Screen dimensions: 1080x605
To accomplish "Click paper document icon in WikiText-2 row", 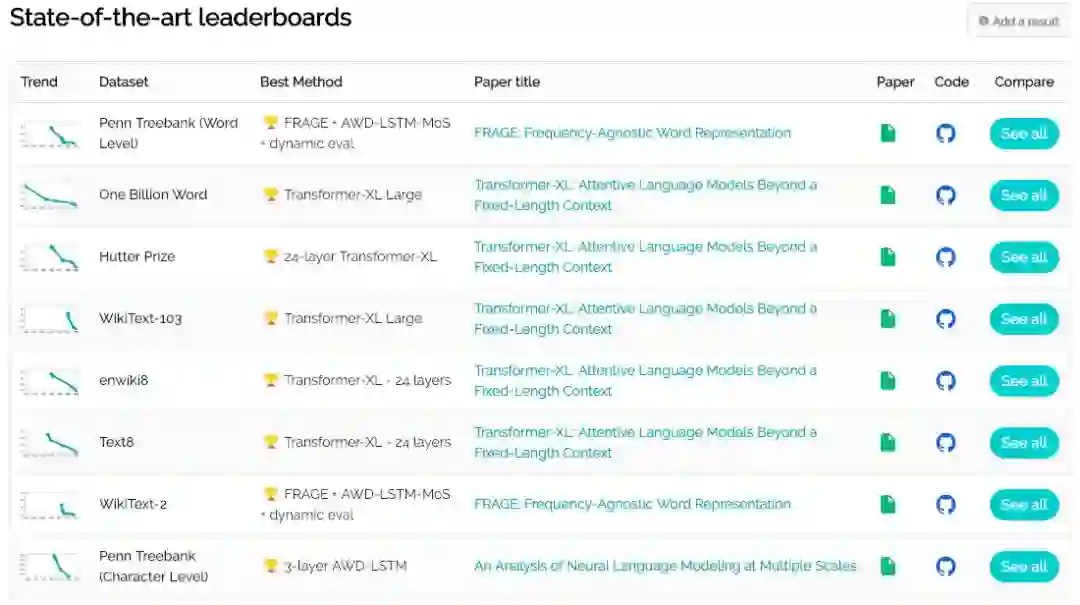I will [888, 504].
